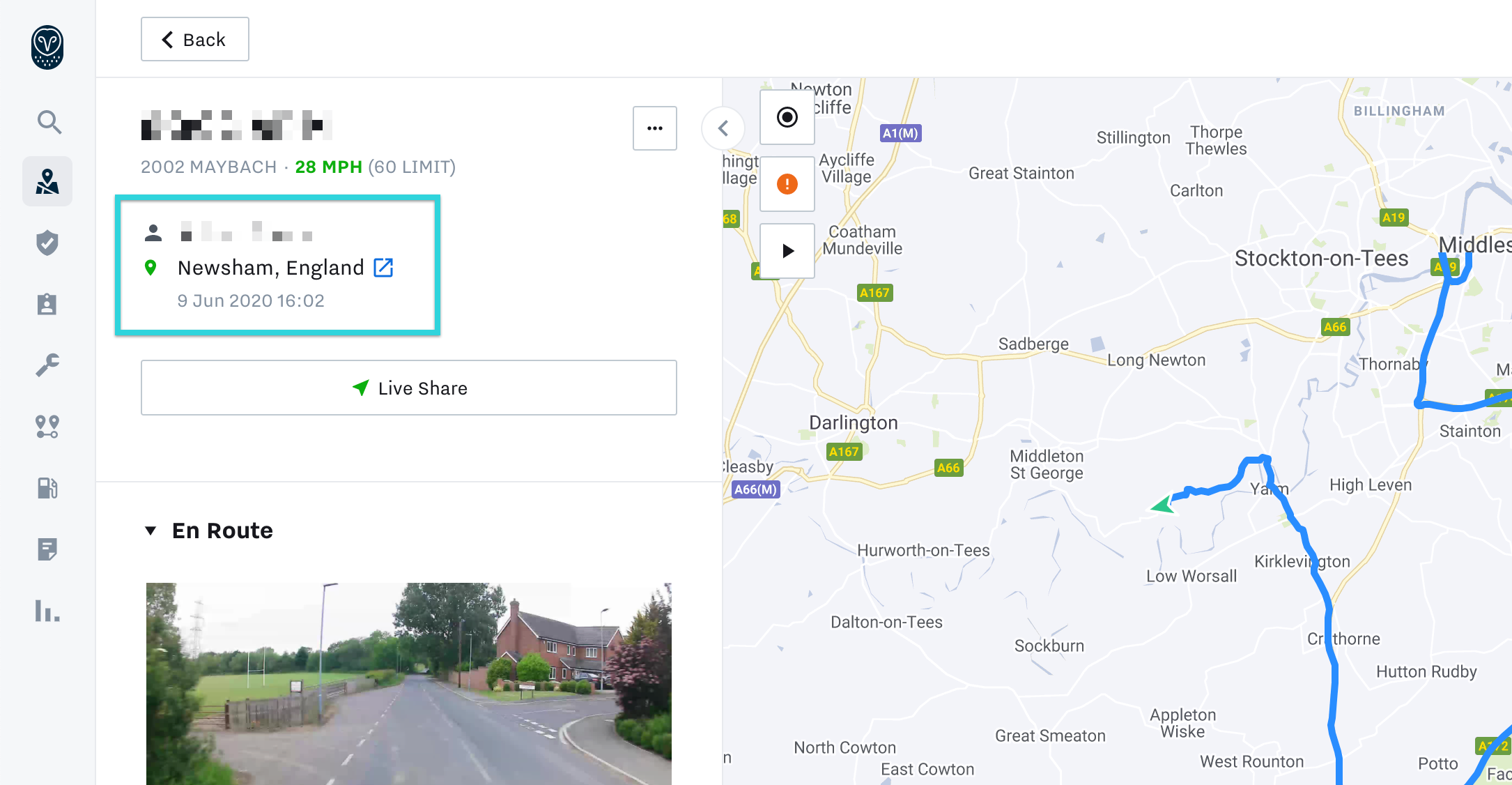Show alerts with orange exclamation button

pos(787,184)
